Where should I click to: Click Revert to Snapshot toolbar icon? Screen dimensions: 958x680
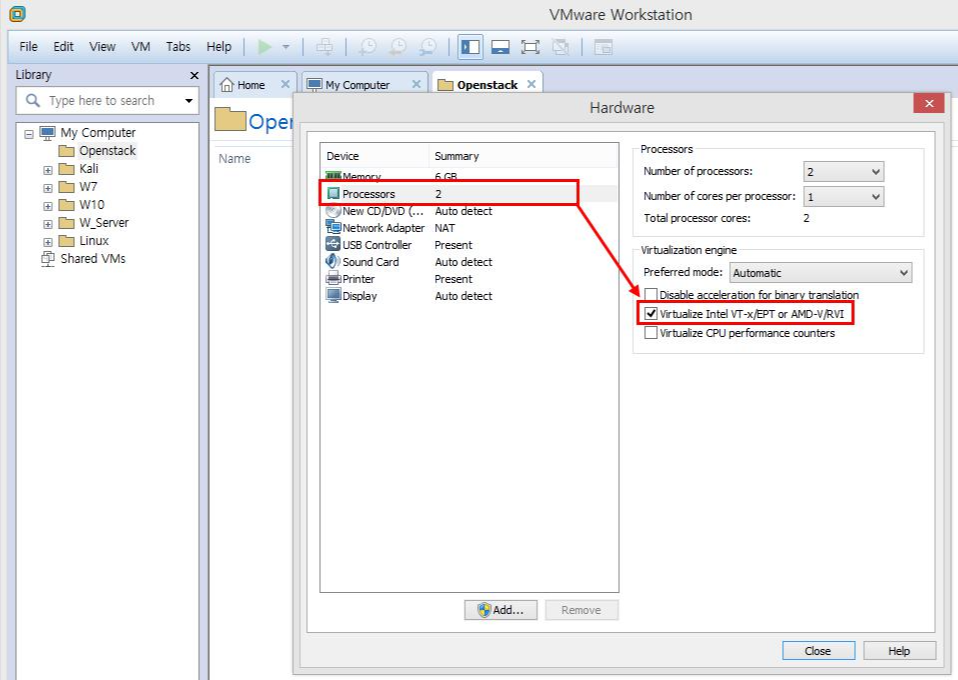398,47
